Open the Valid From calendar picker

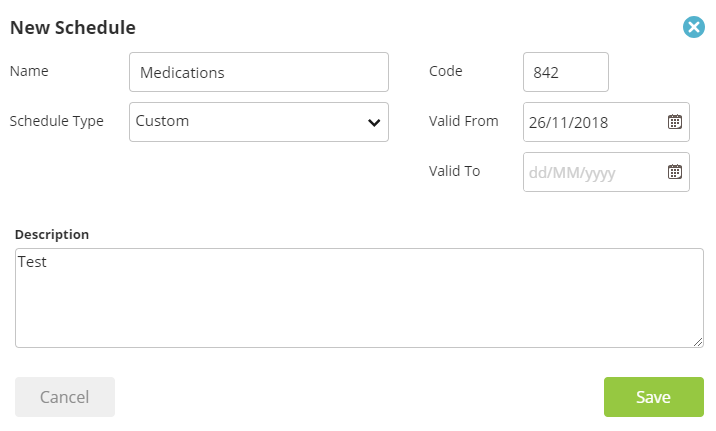click(674, 122)
